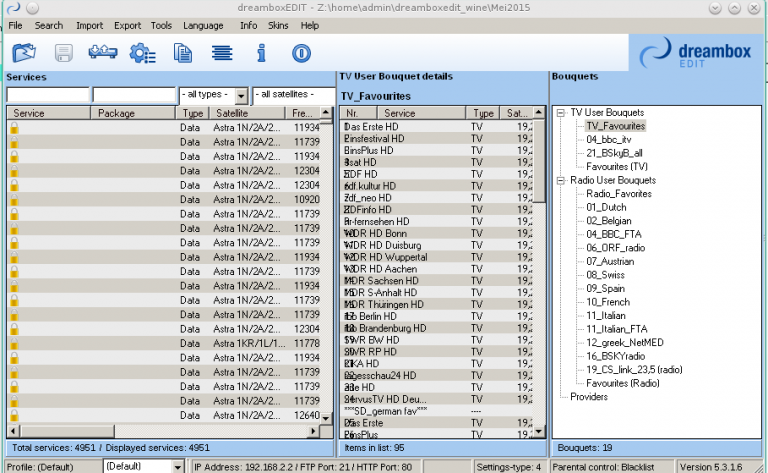
Task: Open the 'all types' filter dropdown
Action: (x=240, y=95)
